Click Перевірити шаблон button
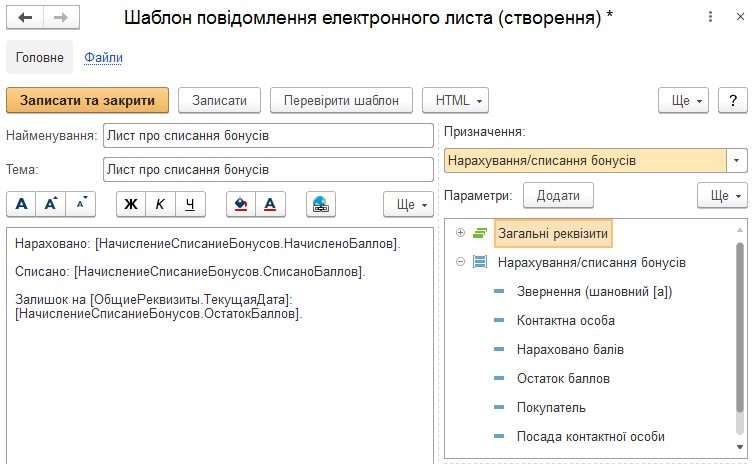The width and height of the screenshot is (754, 464). pos(341,100)
